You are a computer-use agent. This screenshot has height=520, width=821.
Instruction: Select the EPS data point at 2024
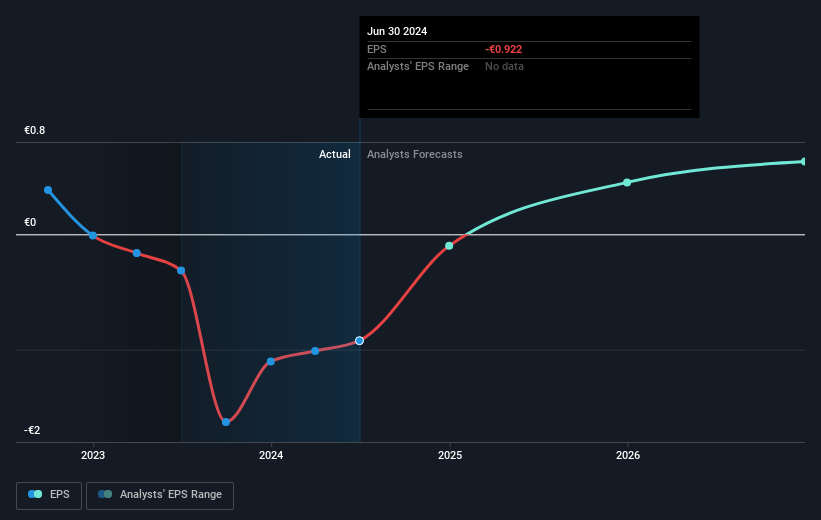(x=271, y=361)
